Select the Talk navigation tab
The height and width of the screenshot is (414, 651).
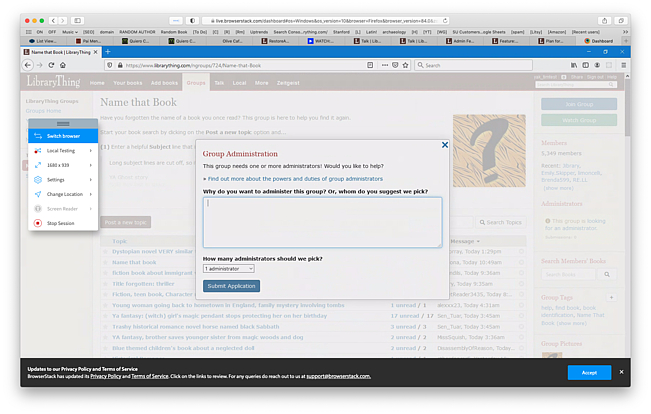219,83
